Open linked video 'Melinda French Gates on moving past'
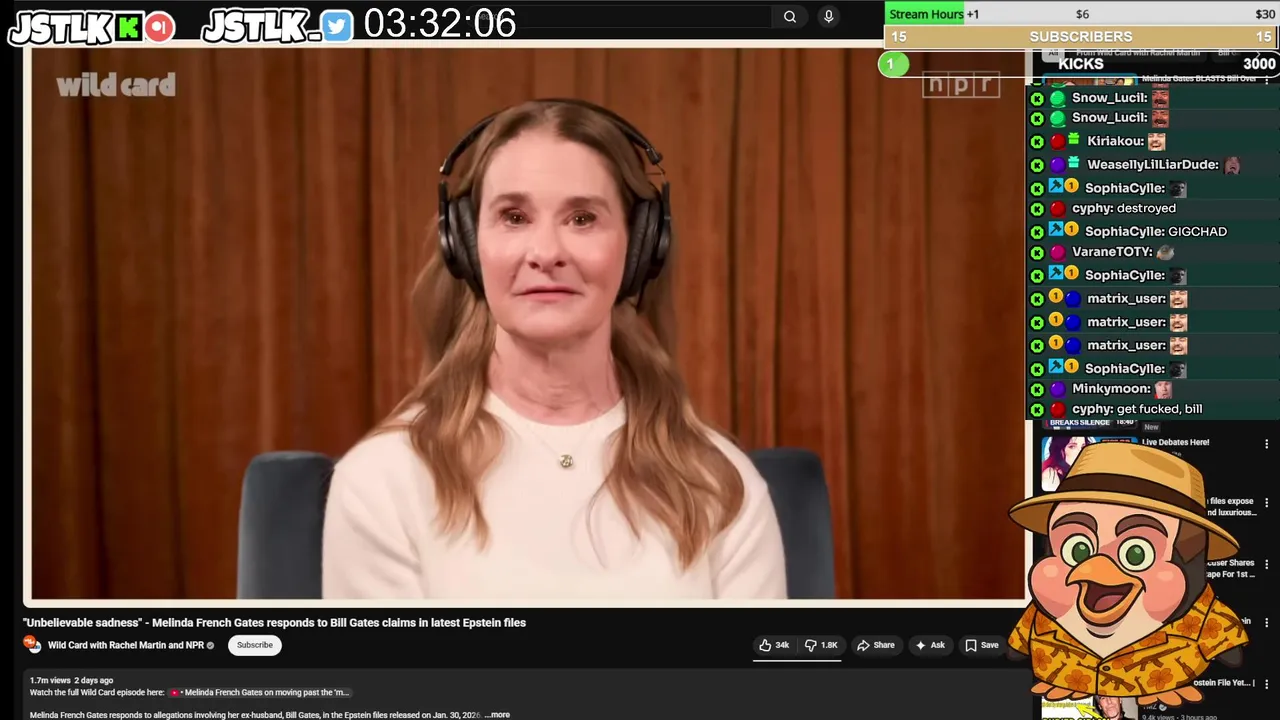1280x720 pixels. pos(261,692)
